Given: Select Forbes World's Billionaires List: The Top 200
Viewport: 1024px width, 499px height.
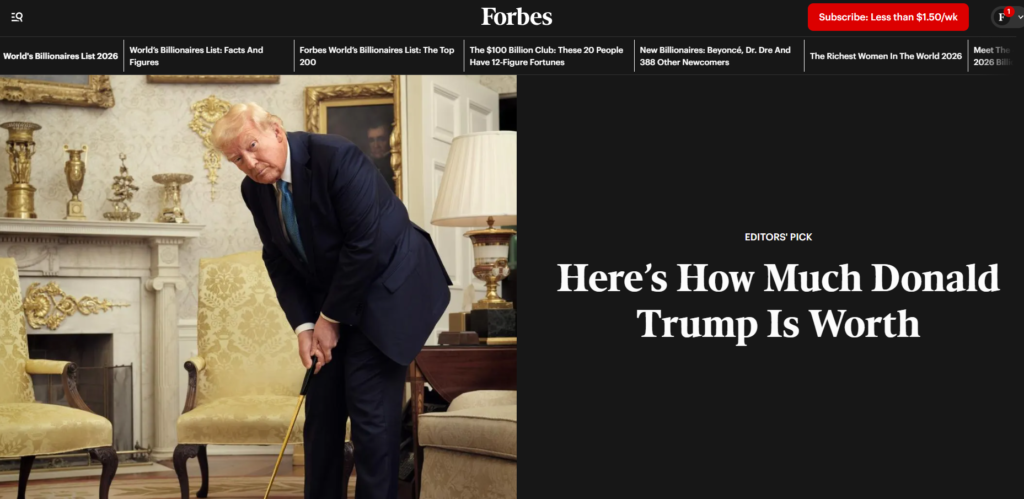Looking at the screenshot, I should tap(377, 56).
